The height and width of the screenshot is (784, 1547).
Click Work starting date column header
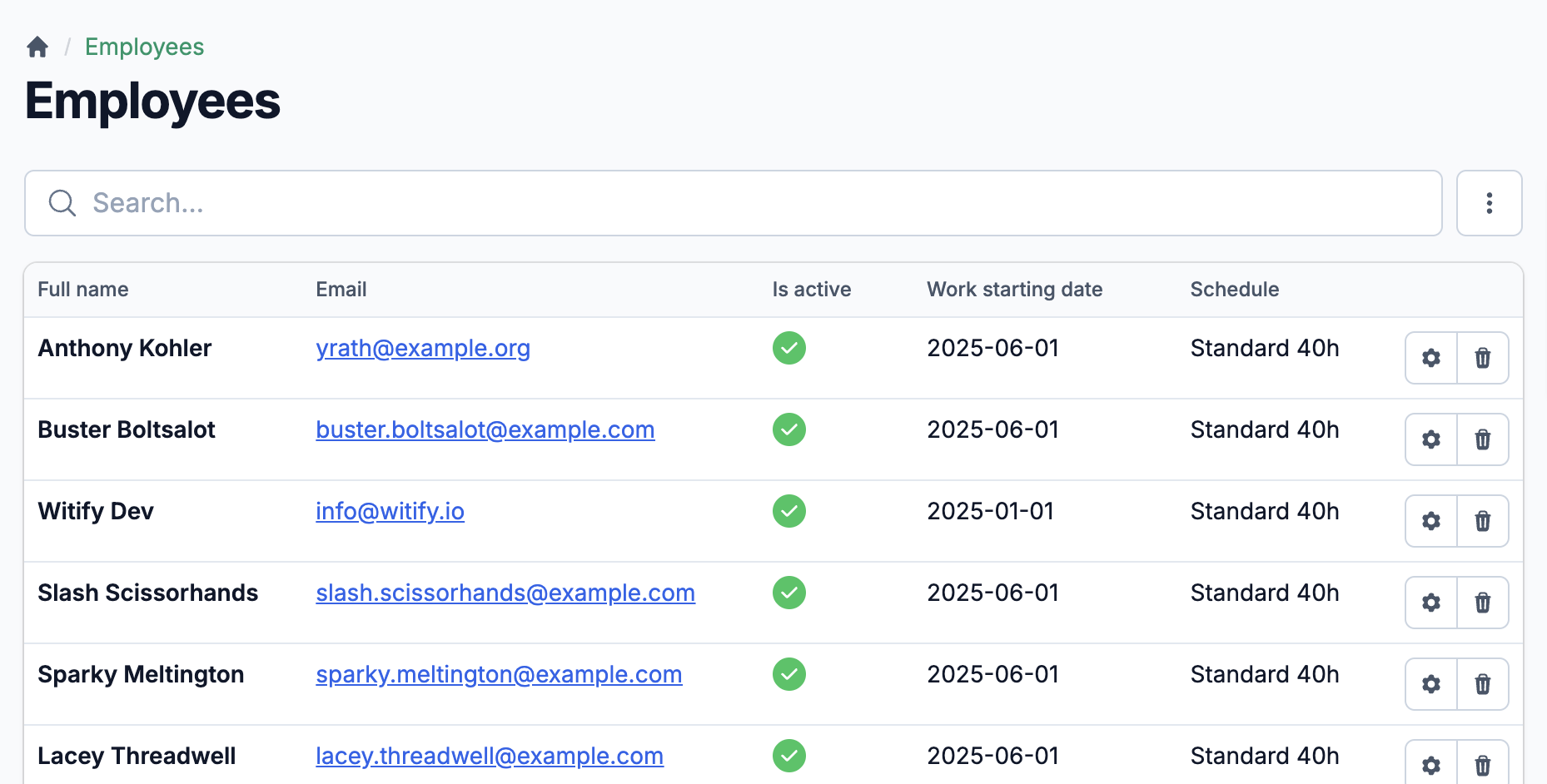click(1015, 290)
